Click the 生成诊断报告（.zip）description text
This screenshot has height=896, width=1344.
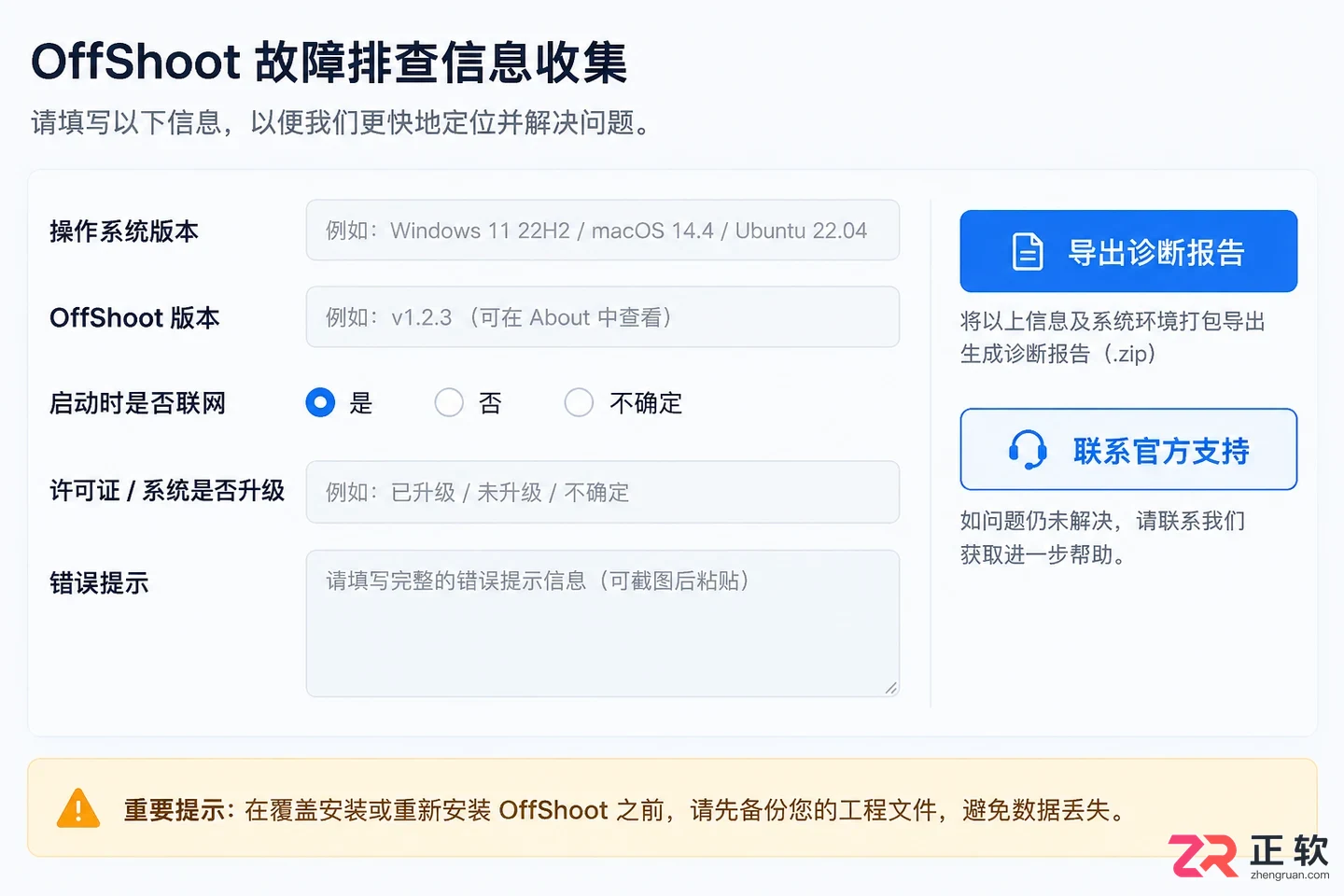tap(1059, 354)
